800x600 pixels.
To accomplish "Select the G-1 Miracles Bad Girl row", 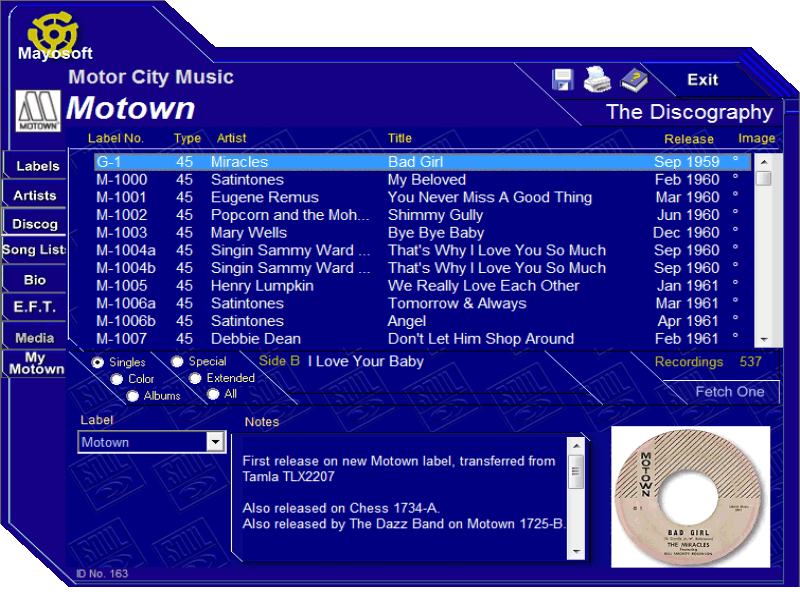I will pyautogui.click(x=422, y=162).
